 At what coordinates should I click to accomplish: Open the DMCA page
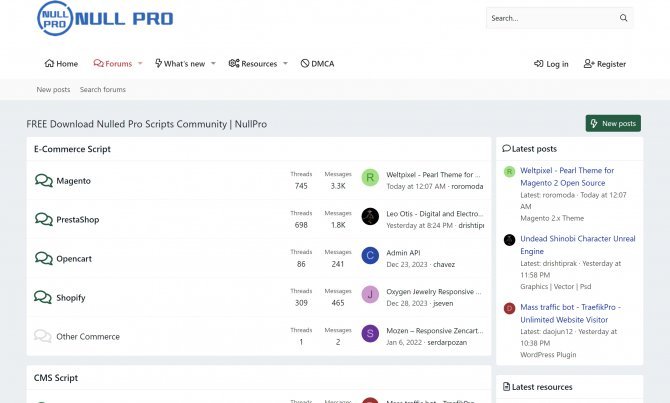coord(317,64)
